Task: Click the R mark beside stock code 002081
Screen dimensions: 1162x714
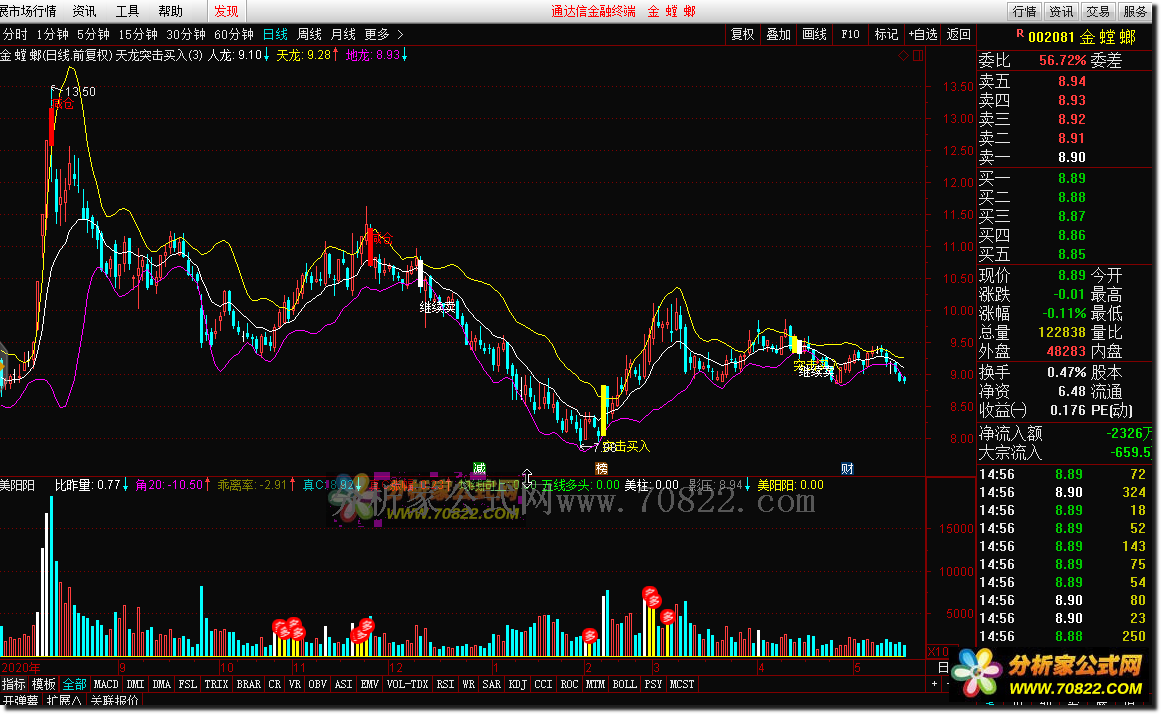Action: coord(1020,33)
